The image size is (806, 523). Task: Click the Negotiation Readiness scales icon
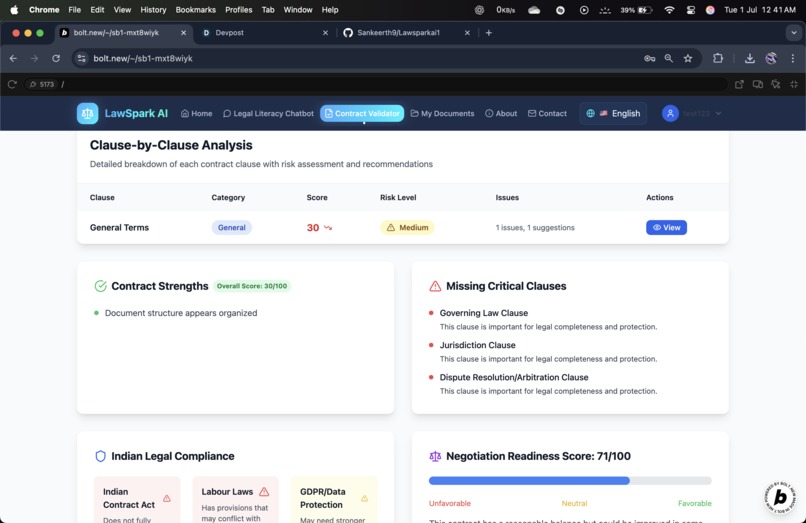(435, 456)
